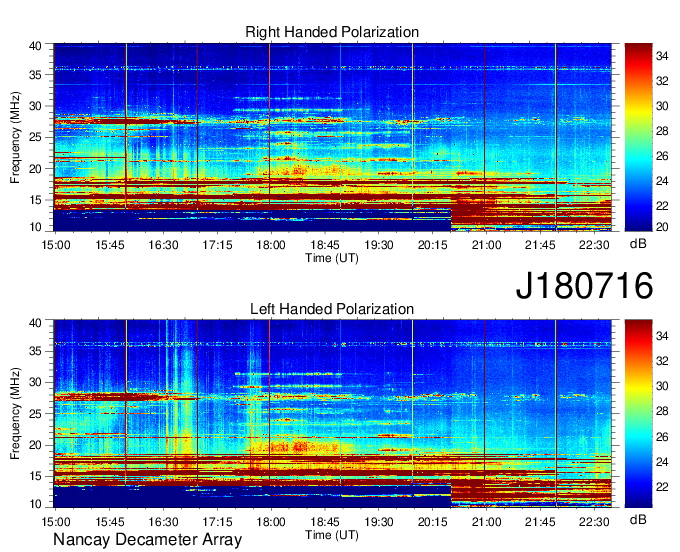The image size is (680, 552).
Task: Click the "dB" label under the lower color bar
Action: [x=638, y=519]
